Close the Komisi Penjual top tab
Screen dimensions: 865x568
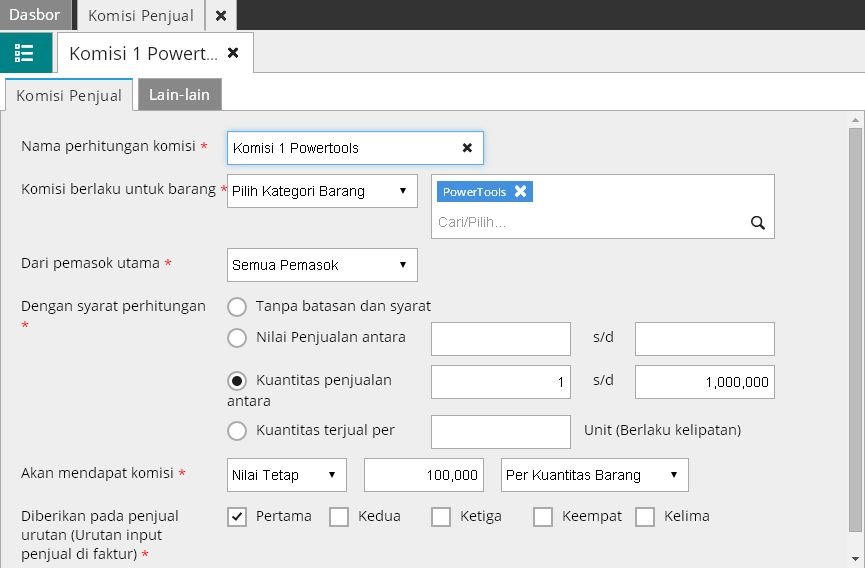click(x=221, y=15)
